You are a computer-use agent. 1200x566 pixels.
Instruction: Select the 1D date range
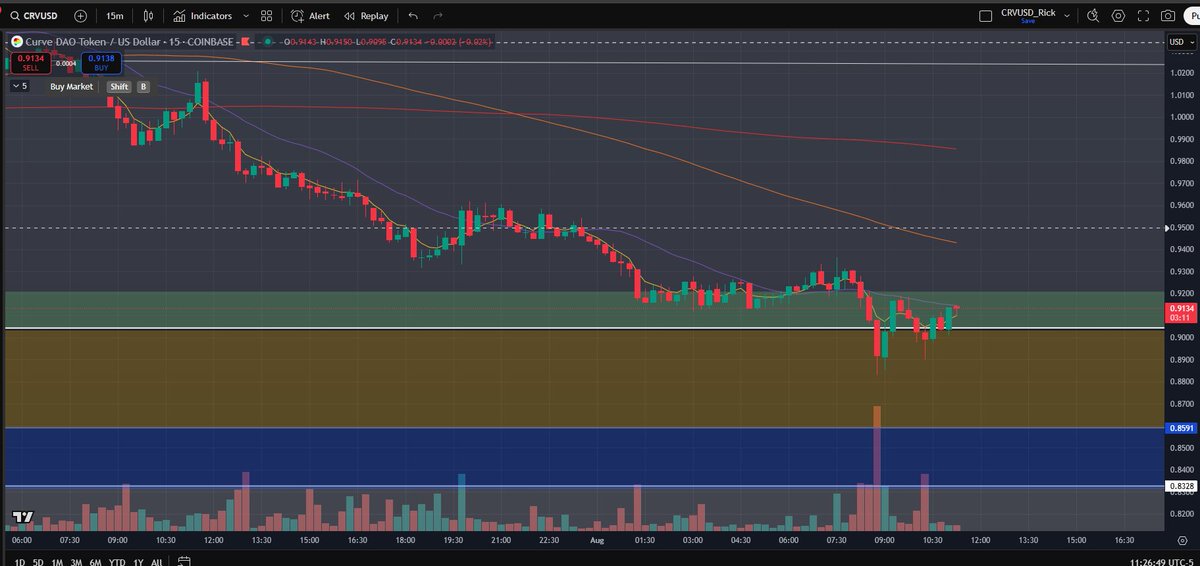pos(21,562)
